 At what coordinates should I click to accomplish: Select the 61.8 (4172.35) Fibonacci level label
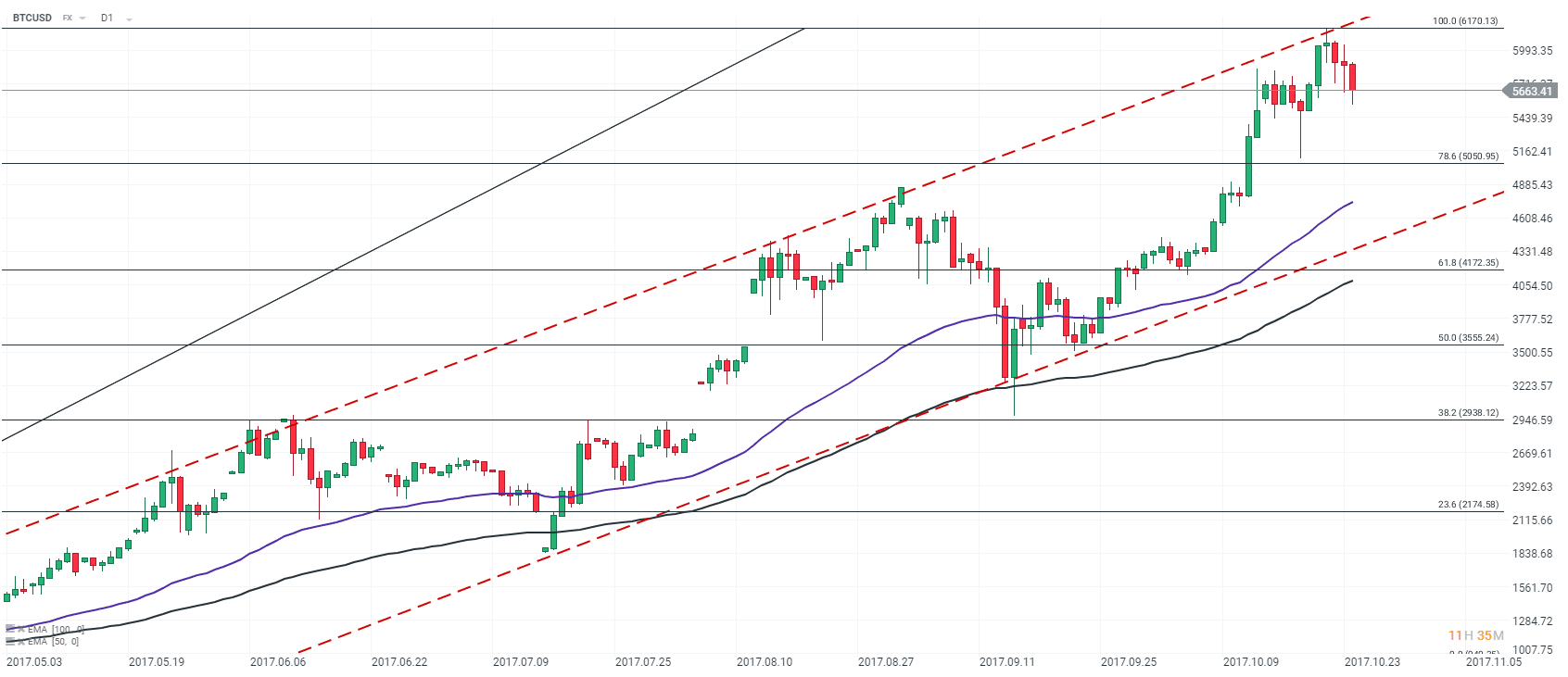[x=1468, y=263]
